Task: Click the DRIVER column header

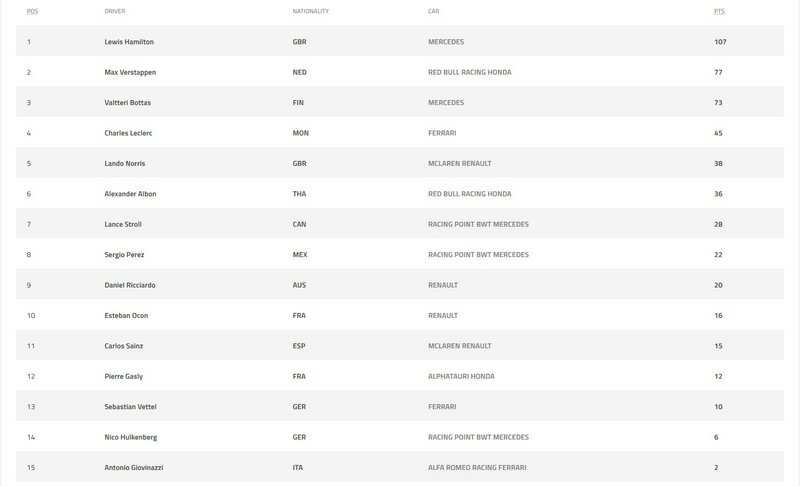Action: (x=115, y=11)
